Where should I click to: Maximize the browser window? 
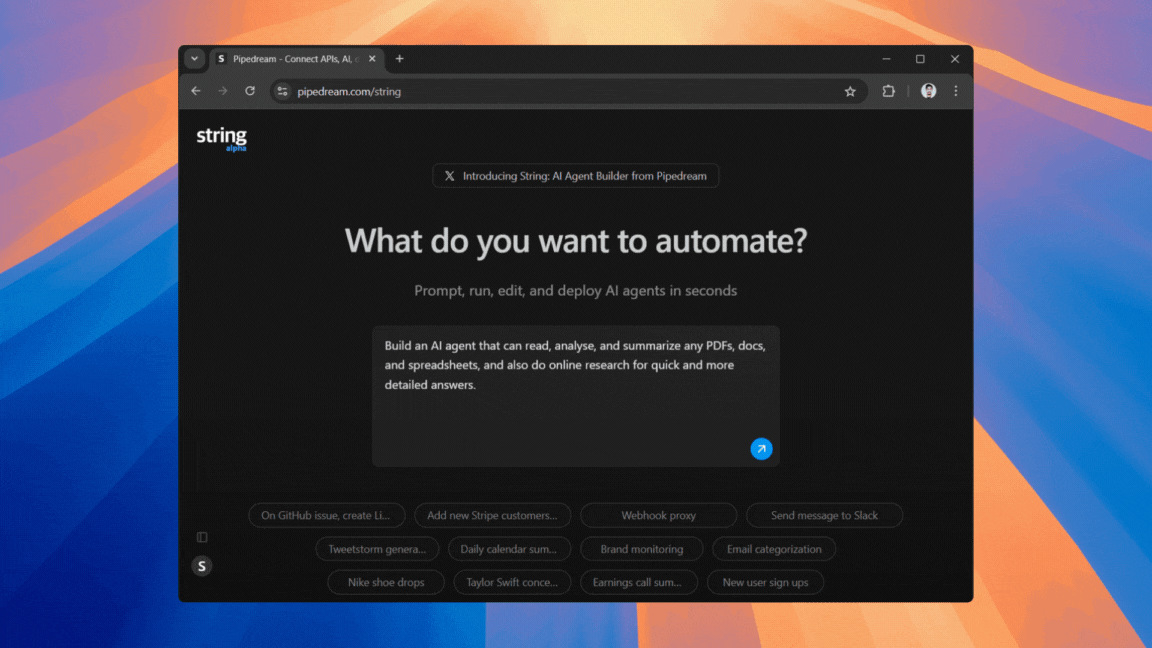click(x=920, y=59)
